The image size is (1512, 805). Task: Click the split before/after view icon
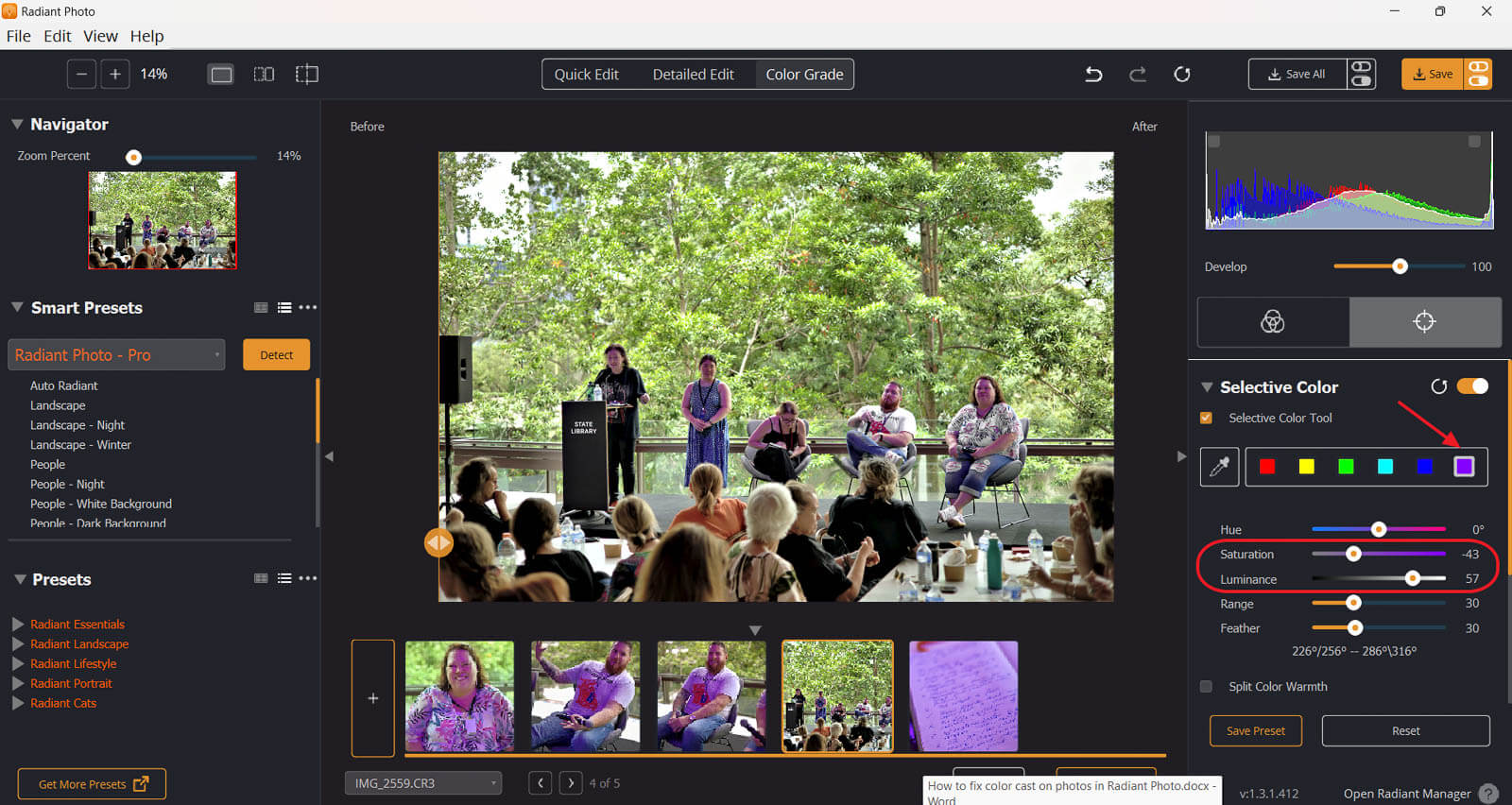(x=307, y=75)
